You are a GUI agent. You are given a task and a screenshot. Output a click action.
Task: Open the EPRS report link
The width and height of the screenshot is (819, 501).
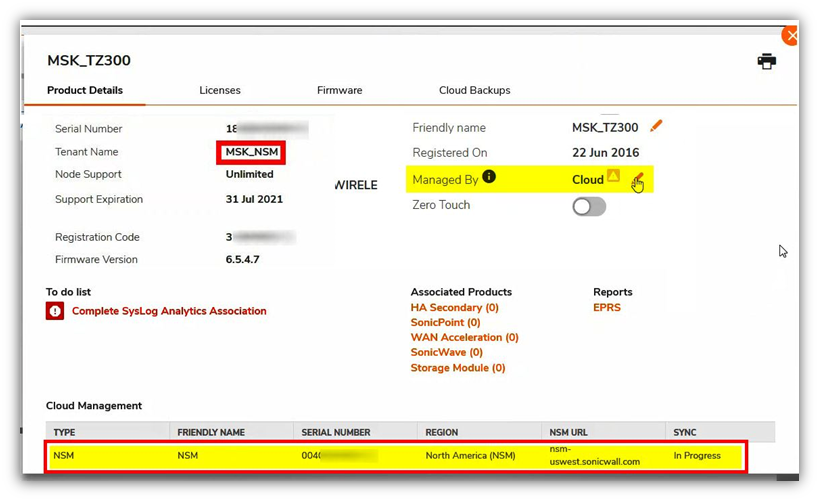(x=607, y=307)
